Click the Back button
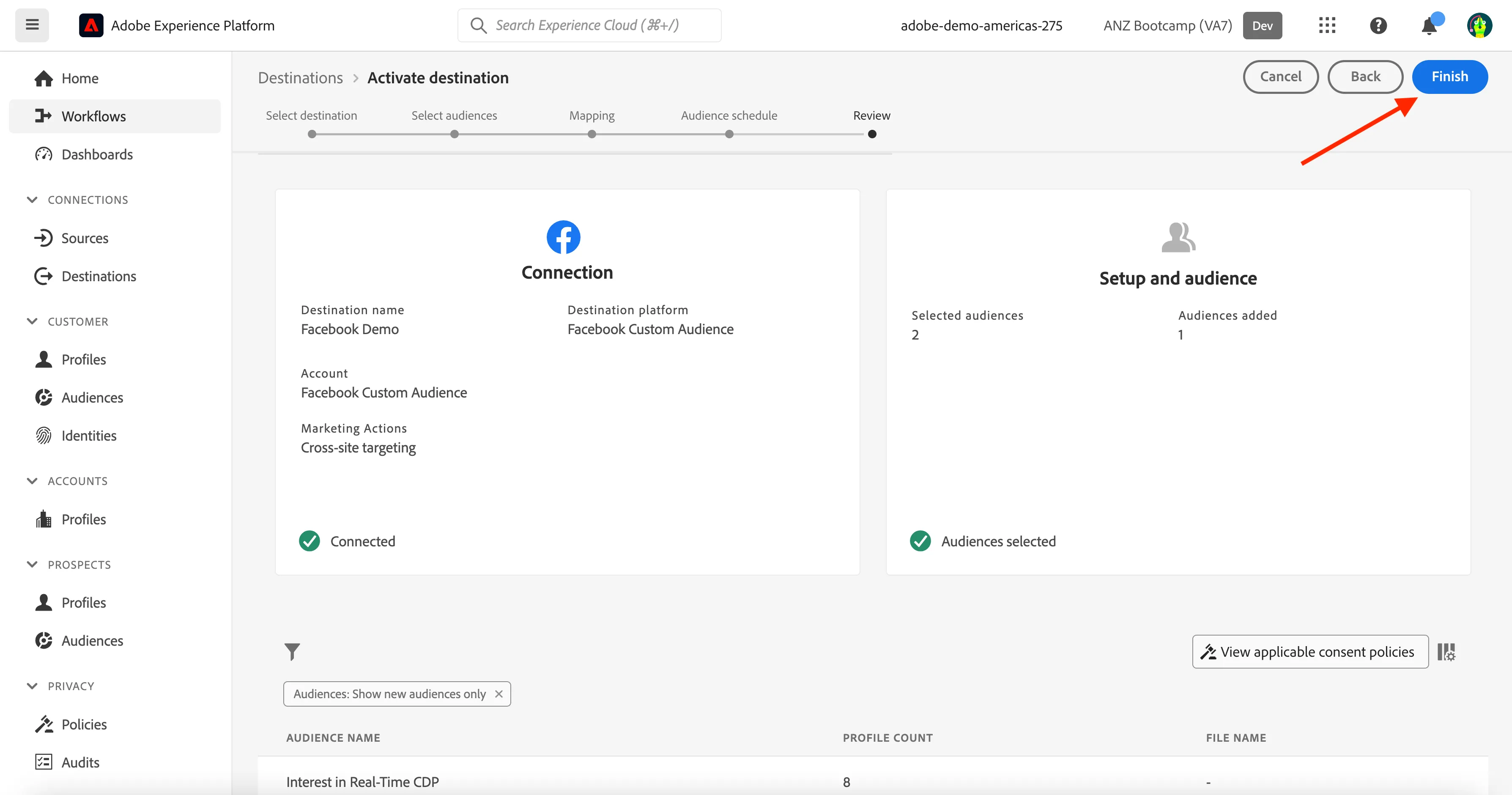Viewport: 1512px width, 795px height. tap(1365, 77)
